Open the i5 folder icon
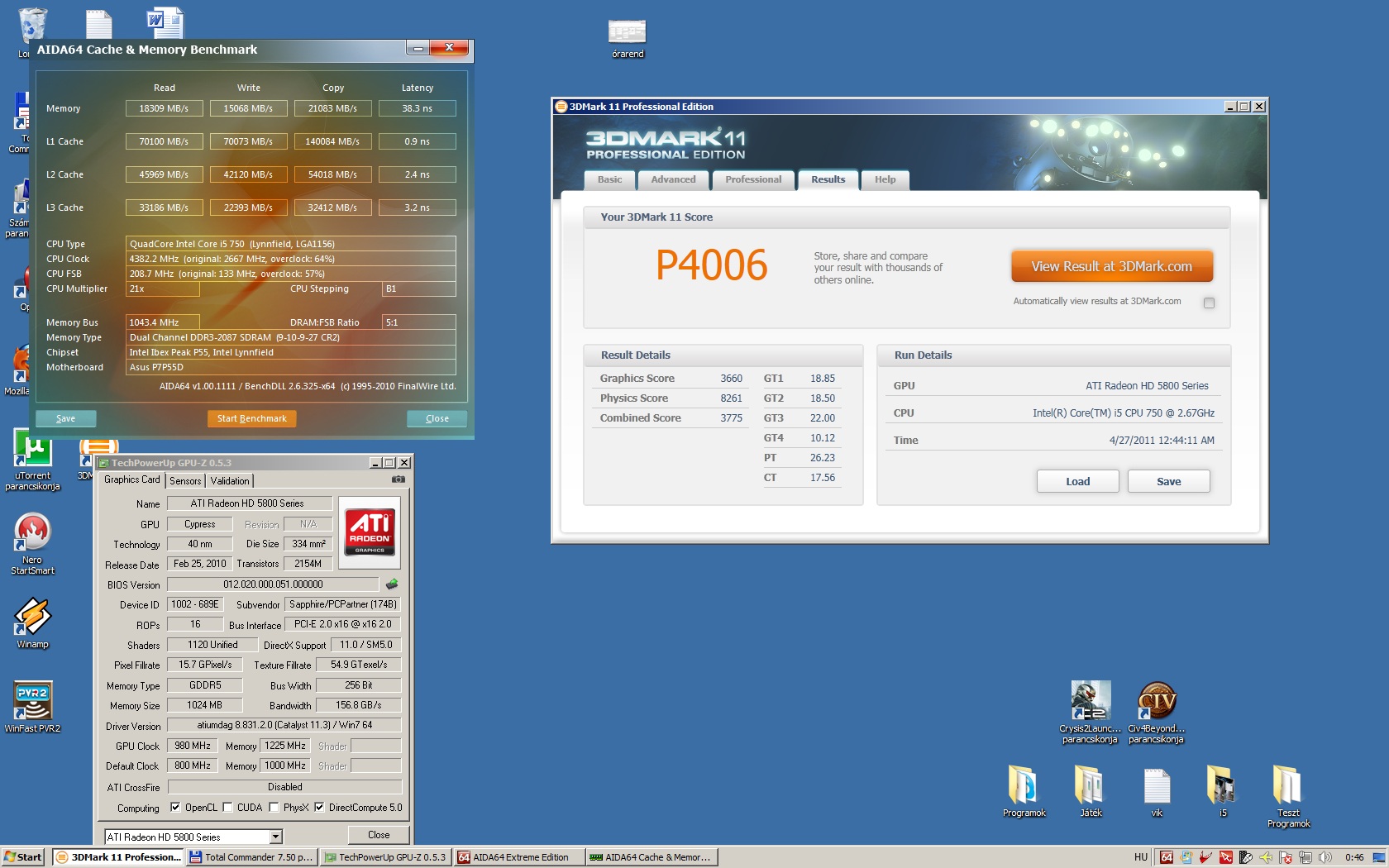1389x868 pixels. pyautogui.click(x=1223, y=790)
